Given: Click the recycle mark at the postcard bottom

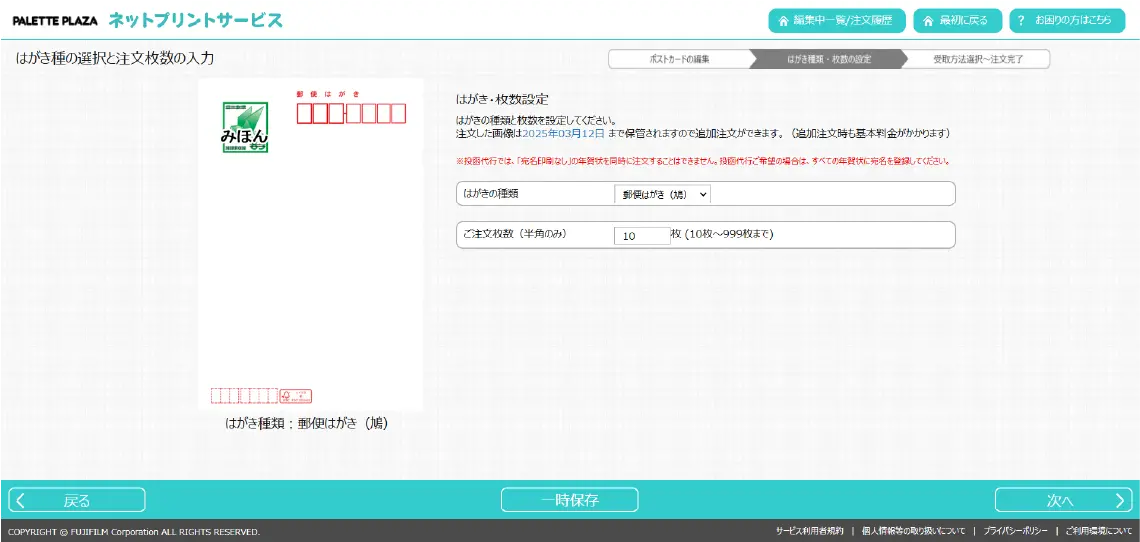Looking at the screenshot, I should pos(295,396).
